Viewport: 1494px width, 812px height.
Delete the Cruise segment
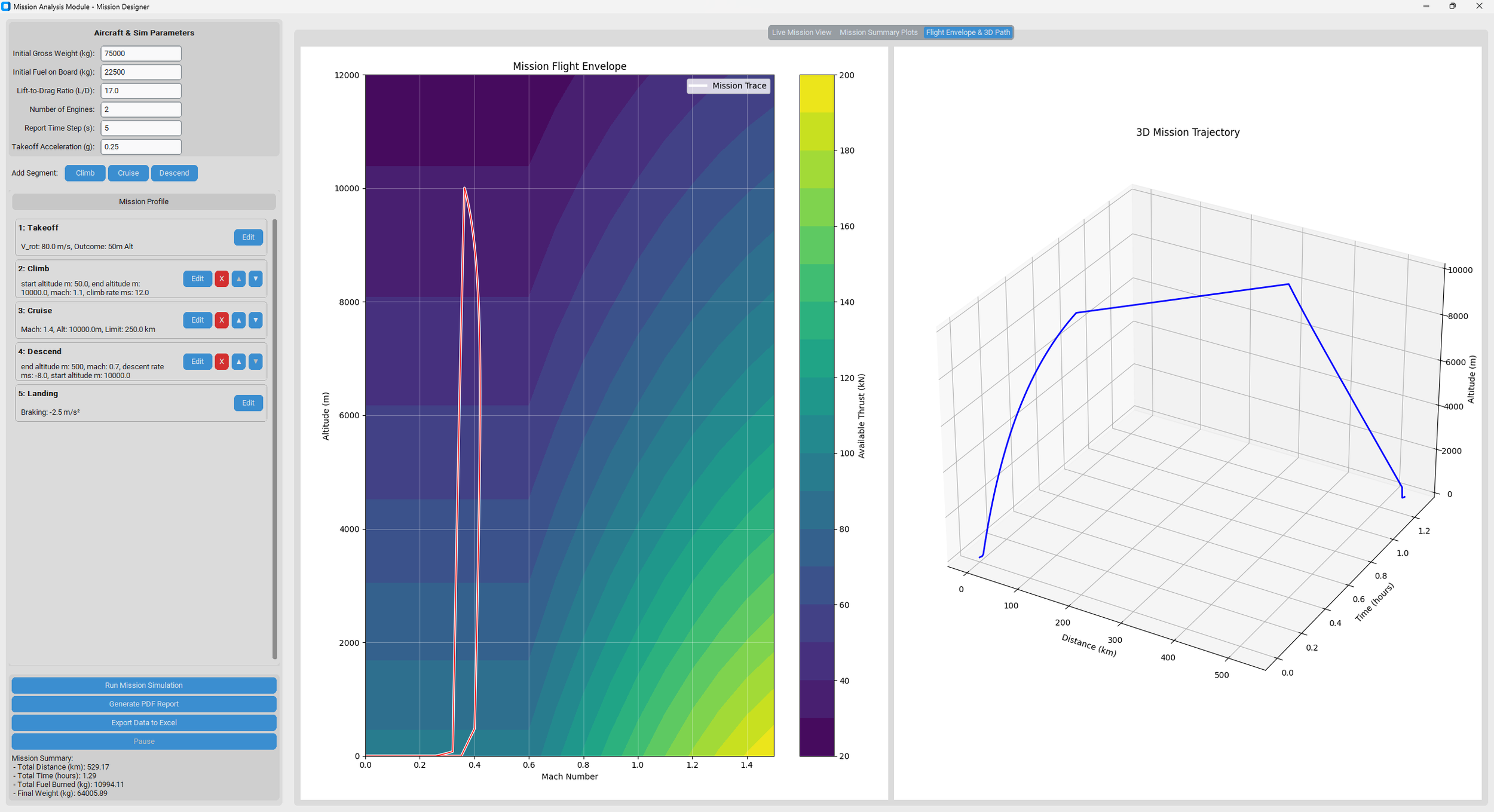(x=222, y=320)
